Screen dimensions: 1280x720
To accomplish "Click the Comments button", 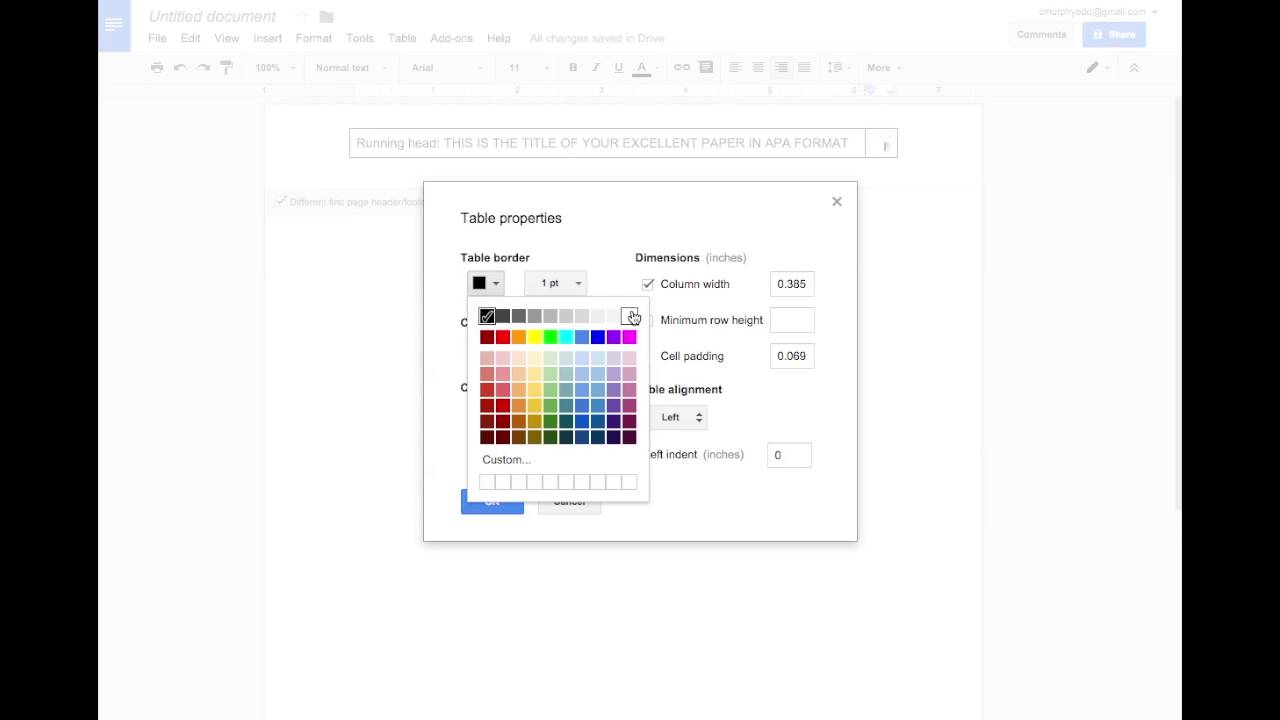I will (x=1041, y=34).
